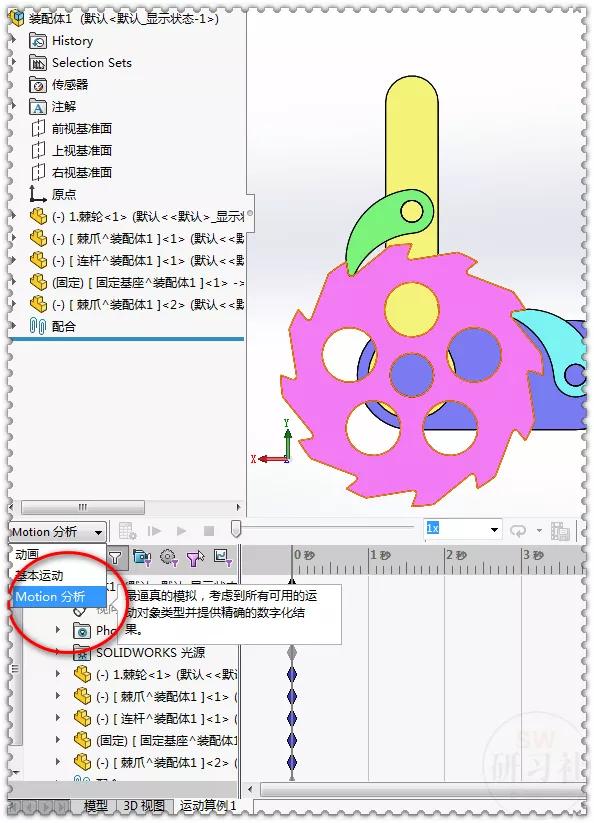The height and width of the screenshot is (823, 594).
Task: Click the 注解 annotations icon
Action: (38, 107)
